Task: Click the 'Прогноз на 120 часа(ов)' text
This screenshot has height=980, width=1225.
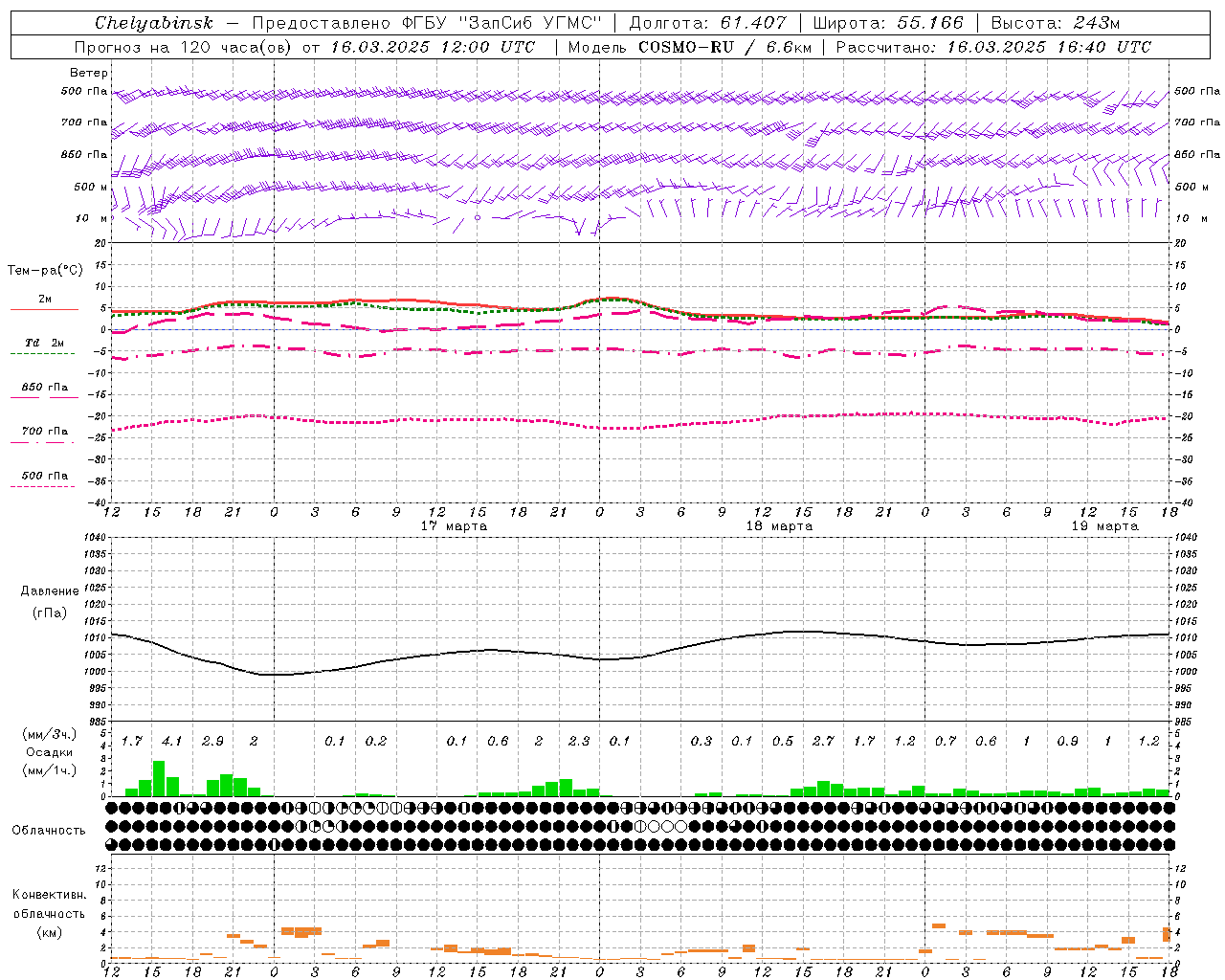Action: click(185, 47)
